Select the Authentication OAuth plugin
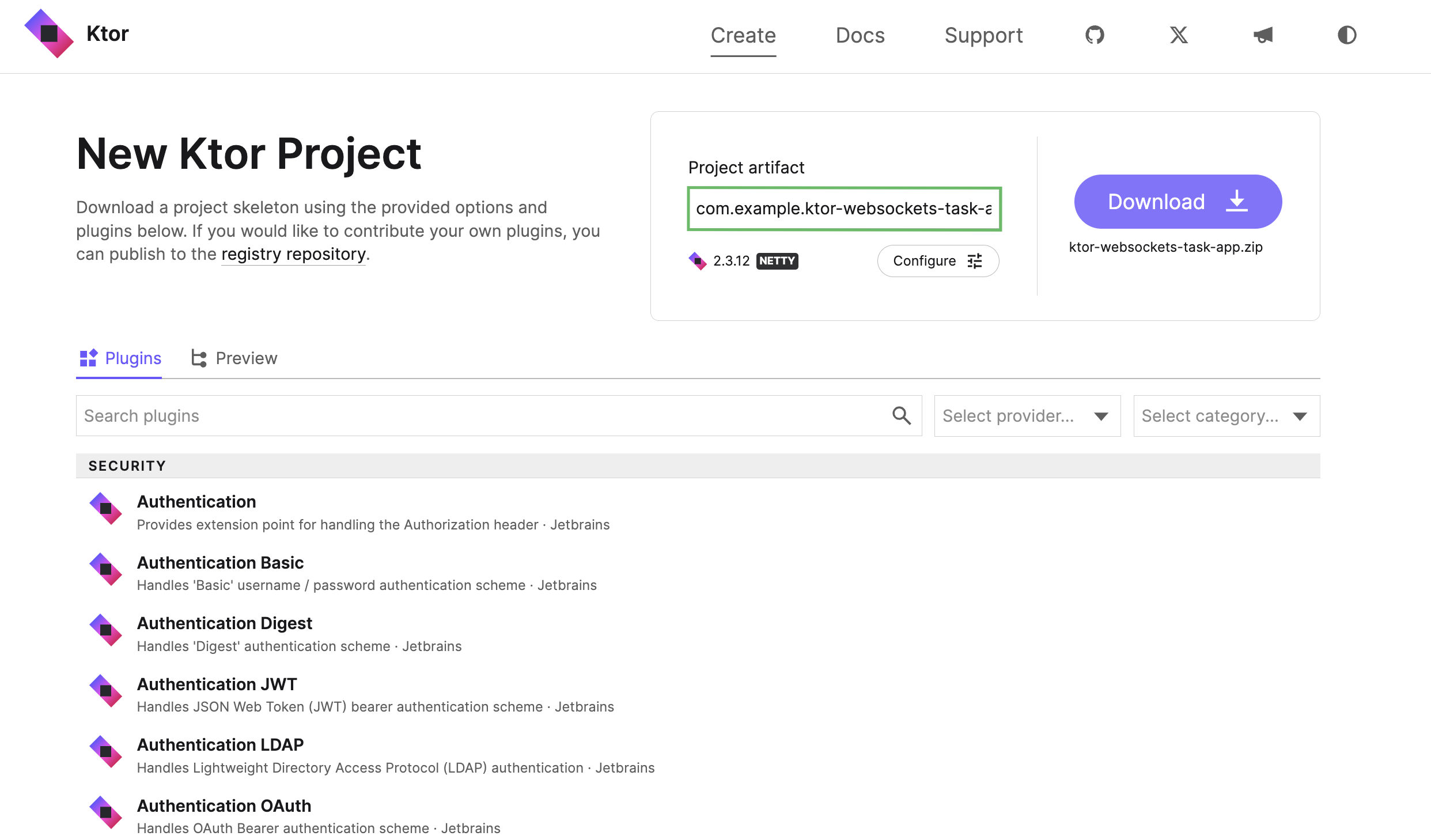 [224, 805]
